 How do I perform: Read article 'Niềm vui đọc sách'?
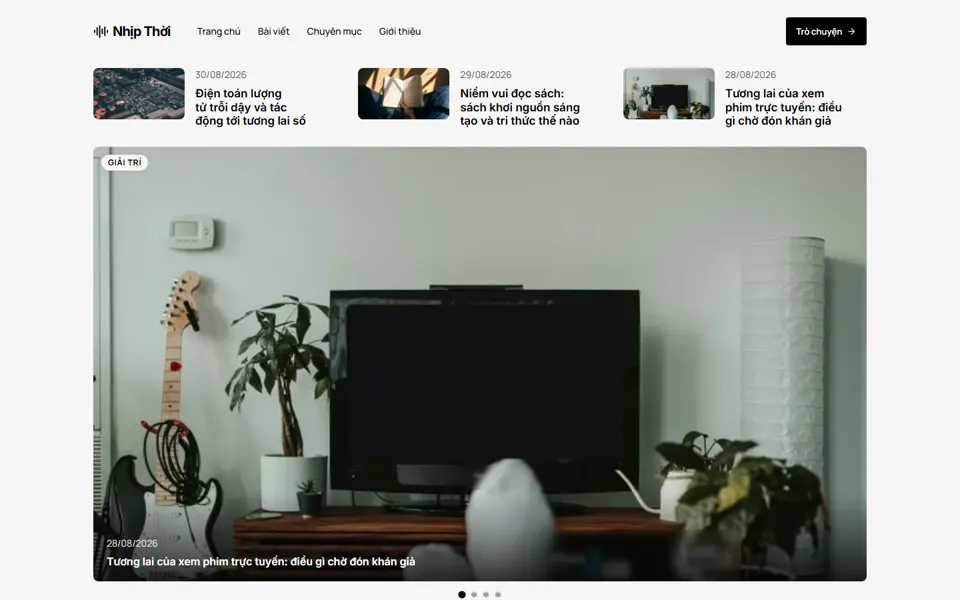pos(520,107)
